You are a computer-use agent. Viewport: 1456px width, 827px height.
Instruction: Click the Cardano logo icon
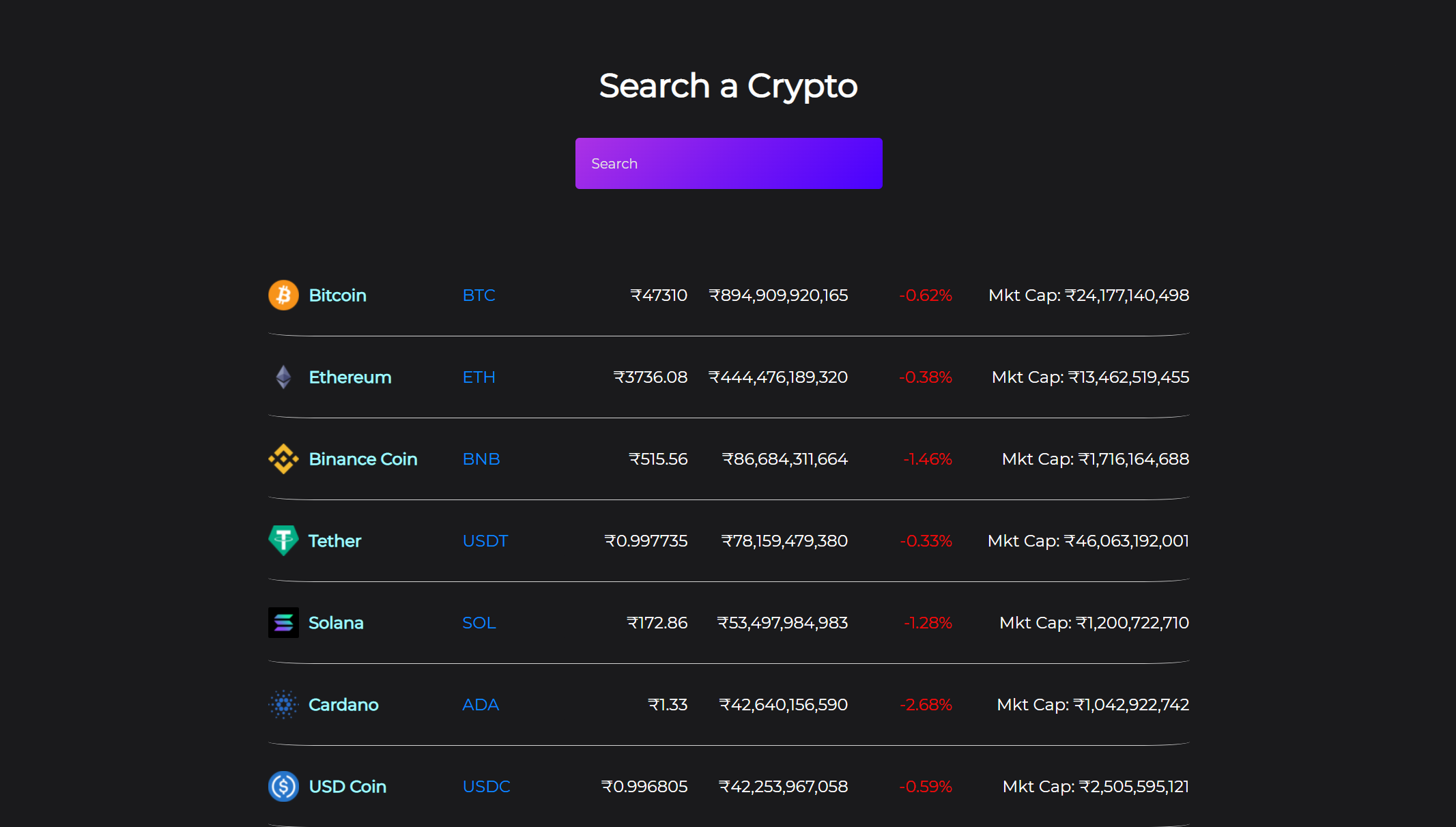[283, 705]
